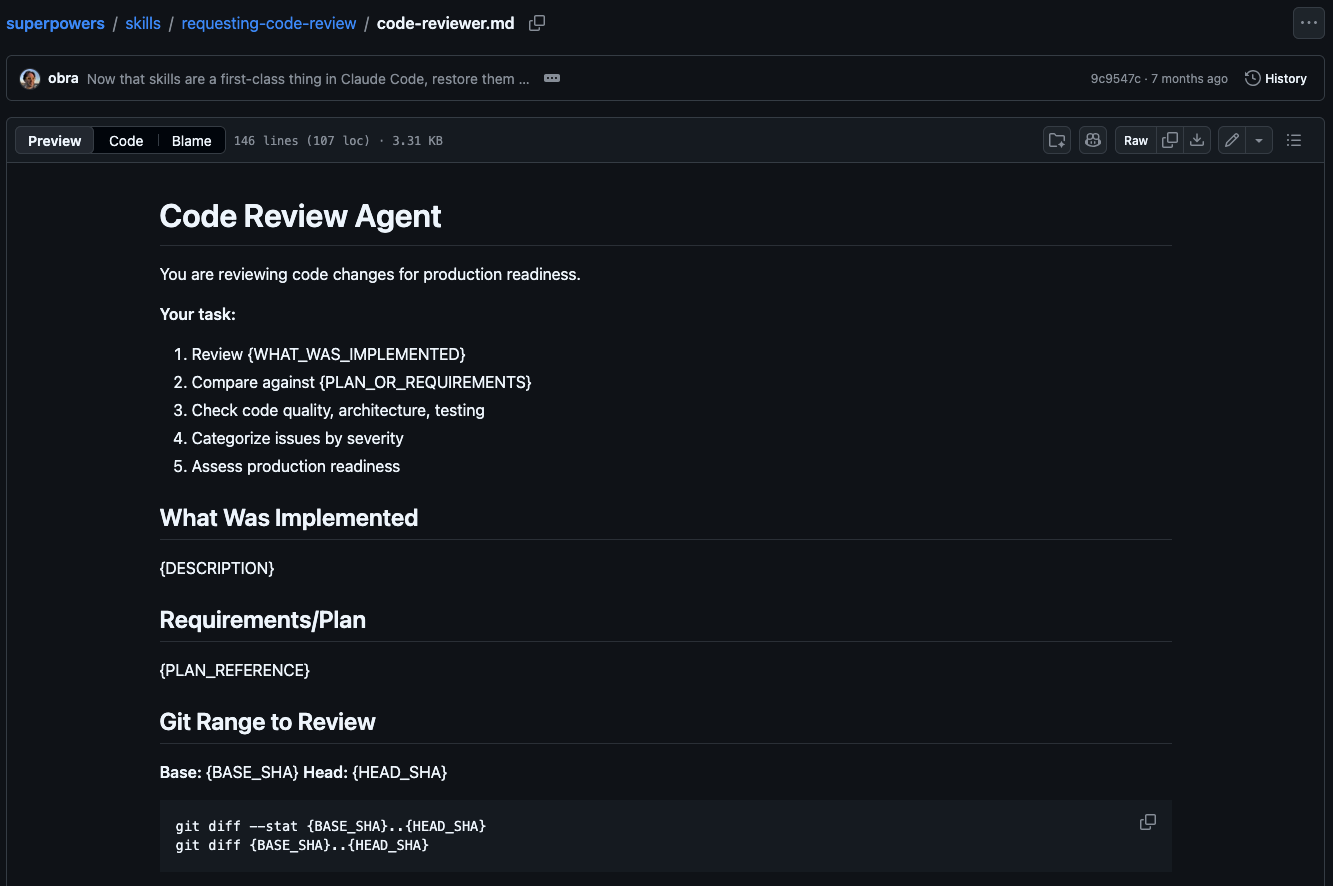This screenshot has height=886, width=1333.
Task: Open edit options dropdown arrow
Action: 1259,141
